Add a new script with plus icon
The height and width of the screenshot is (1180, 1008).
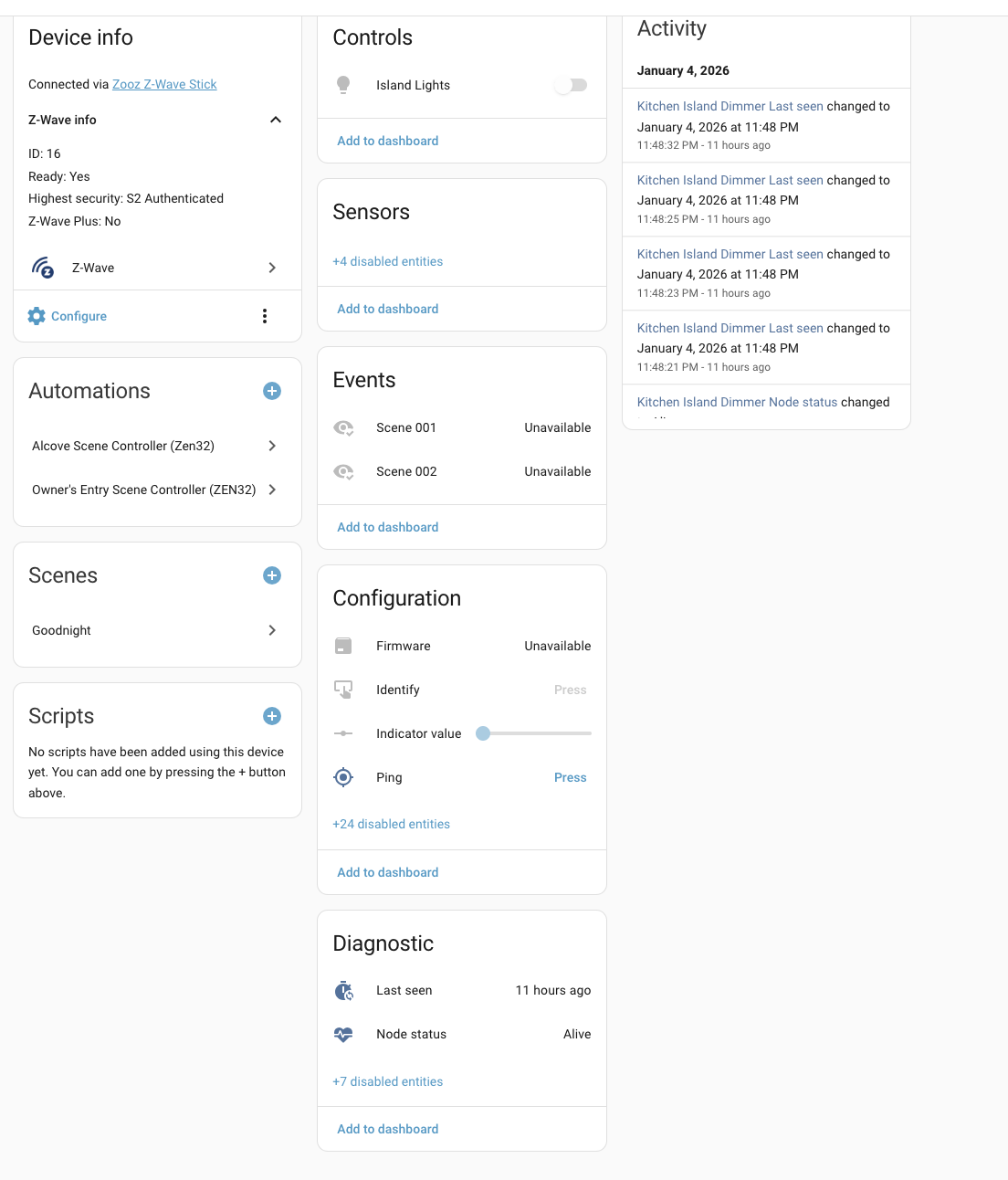pyautogui.click(x=272, y=716)
